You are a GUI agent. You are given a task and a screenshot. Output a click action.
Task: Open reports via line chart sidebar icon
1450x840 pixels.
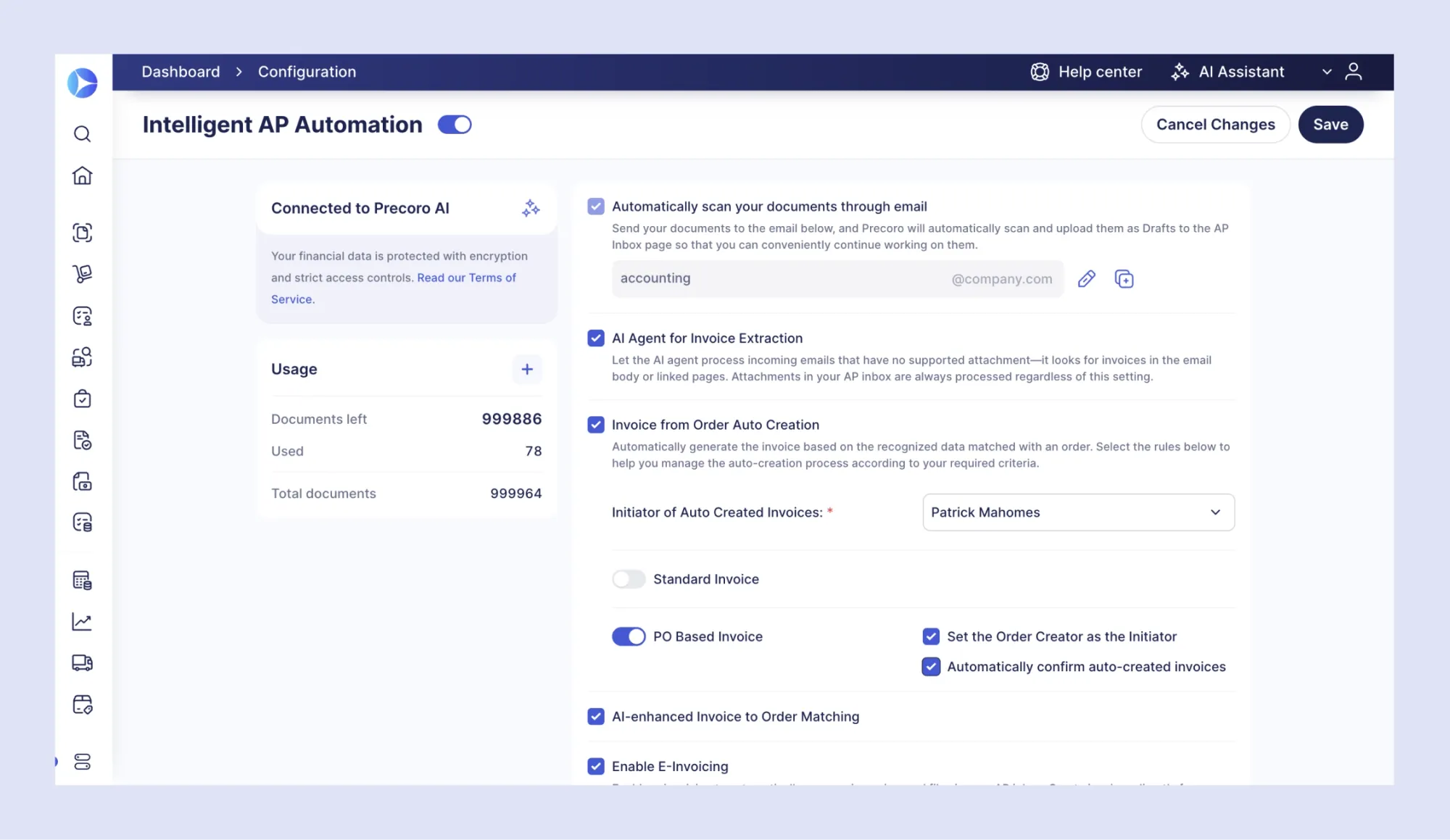[82, 621]
